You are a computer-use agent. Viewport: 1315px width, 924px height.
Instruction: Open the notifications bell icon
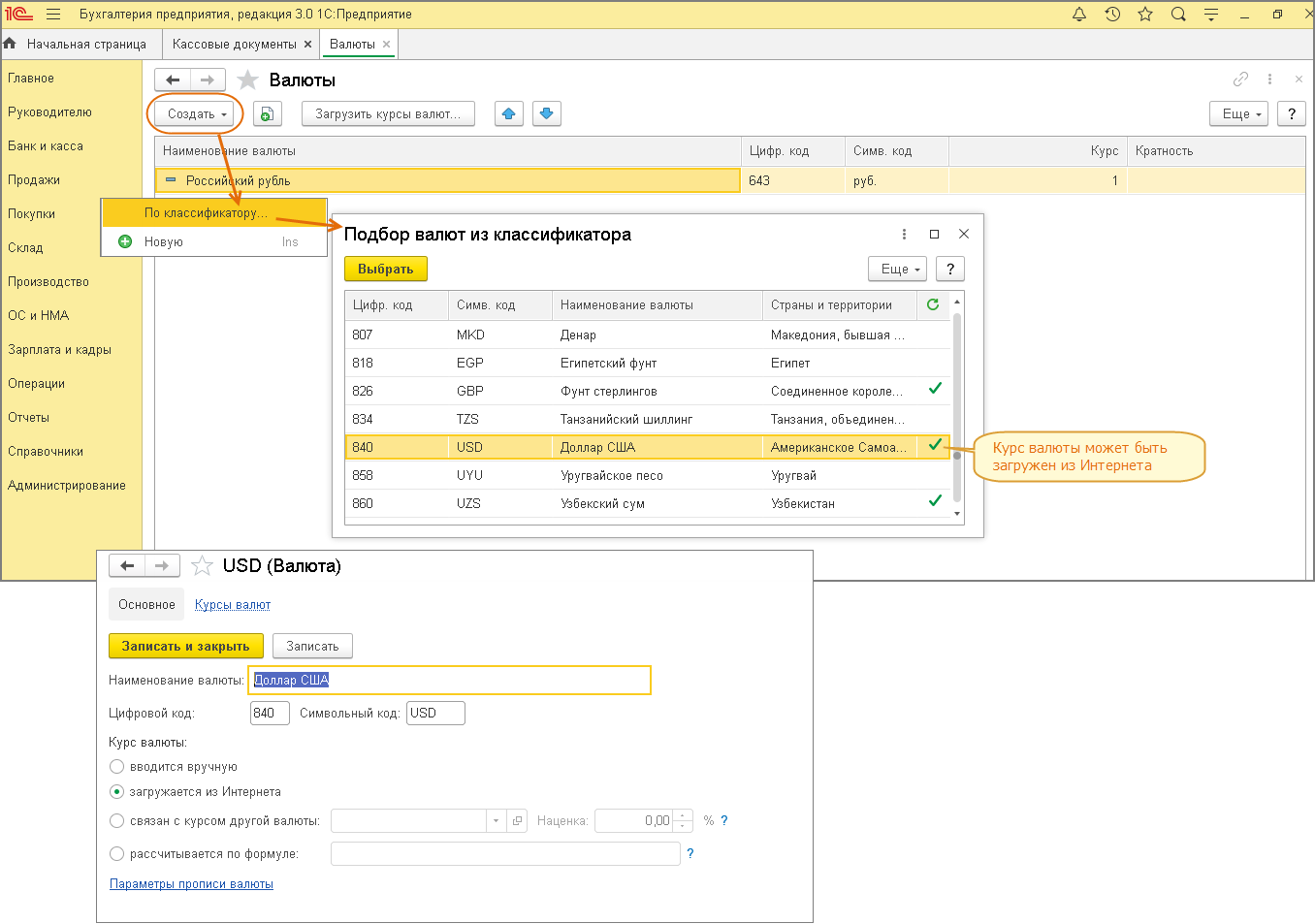click(x=1078, y=15)
